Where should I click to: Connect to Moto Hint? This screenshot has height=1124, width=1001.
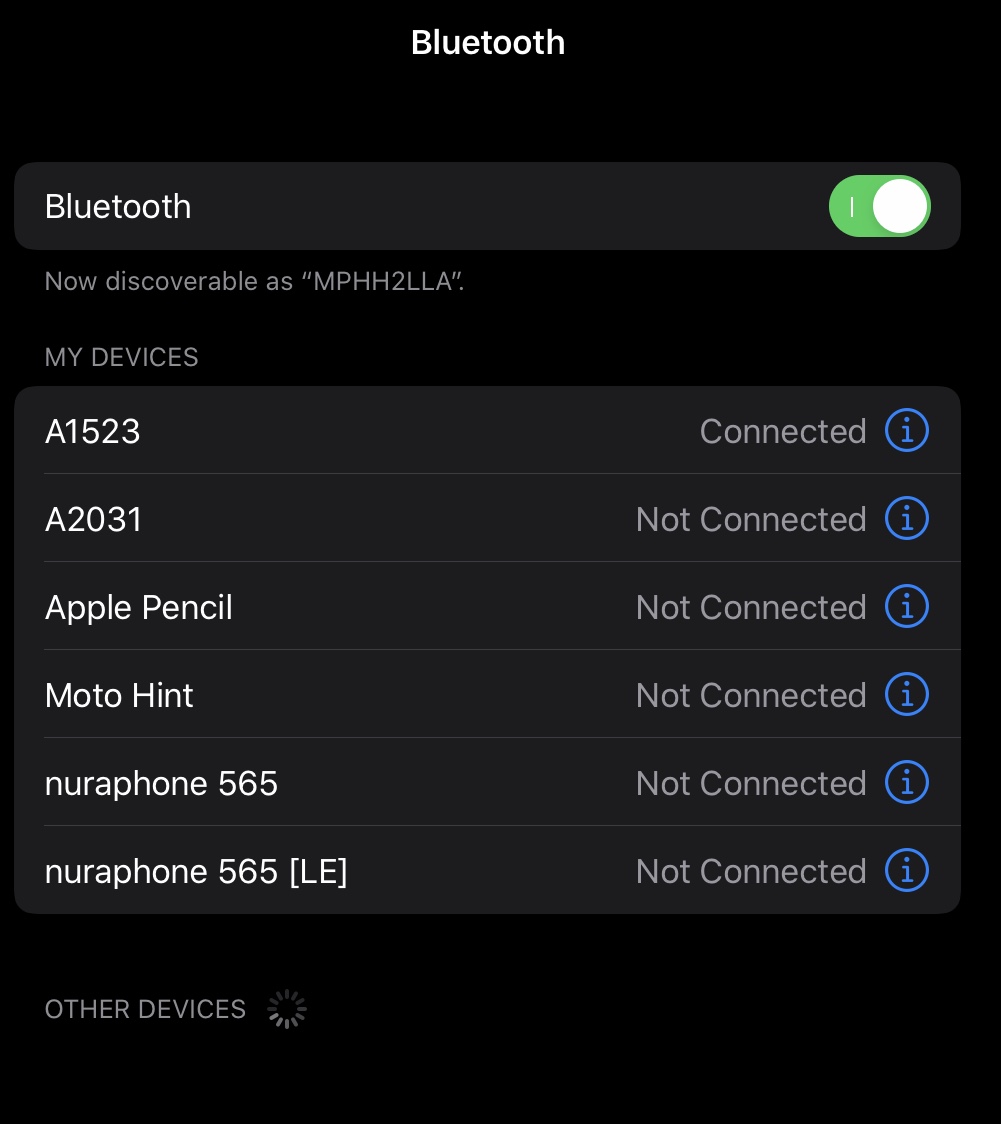coord(119,696)
